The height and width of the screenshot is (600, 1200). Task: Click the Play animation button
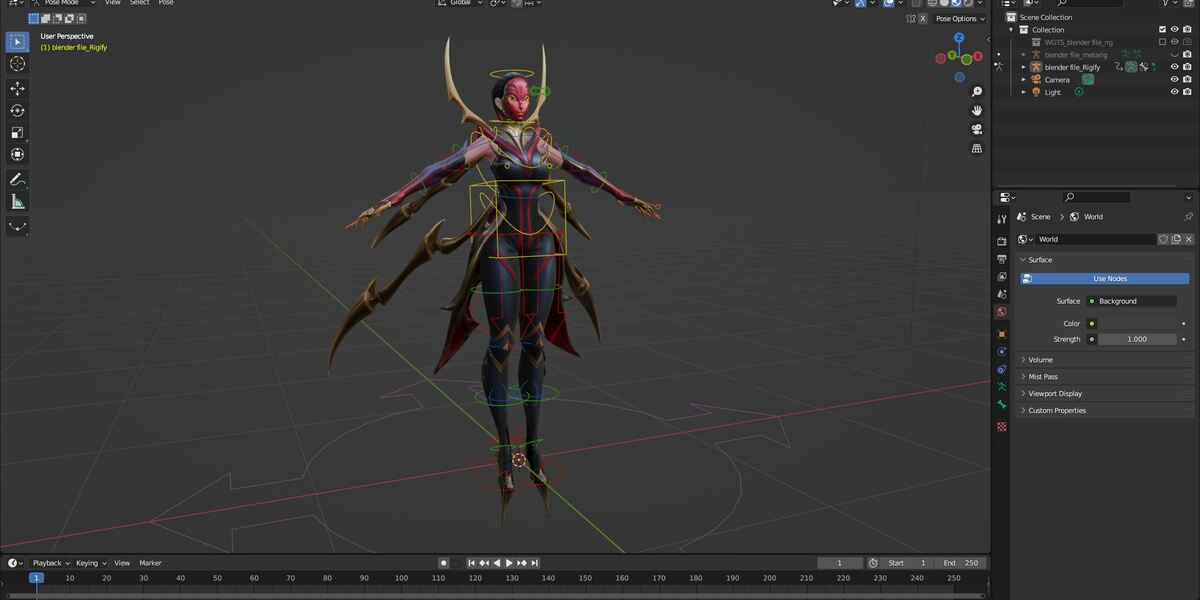click(509, 563)
